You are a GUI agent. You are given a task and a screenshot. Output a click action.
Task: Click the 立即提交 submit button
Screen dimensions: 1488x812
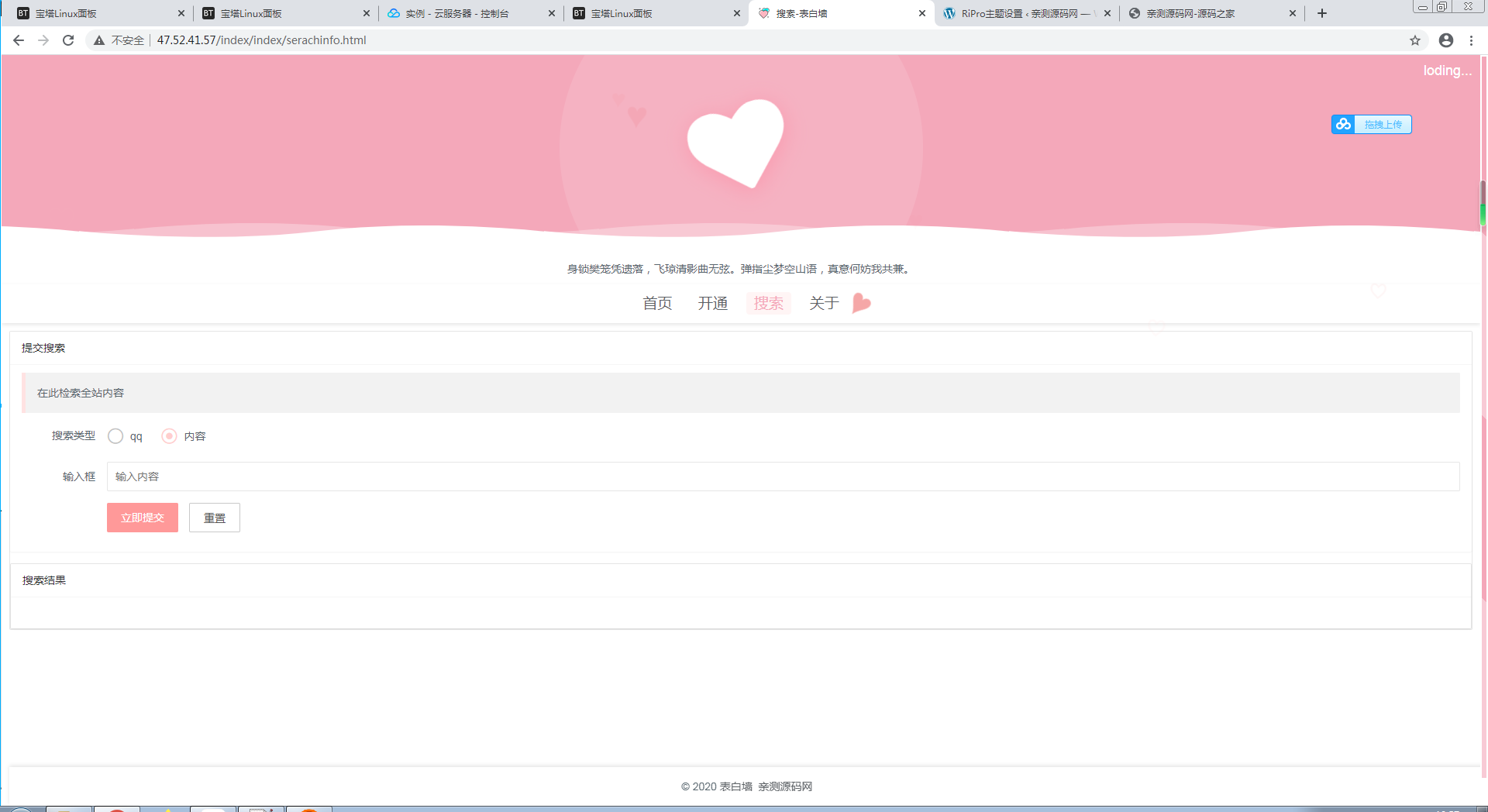point(143,518)
